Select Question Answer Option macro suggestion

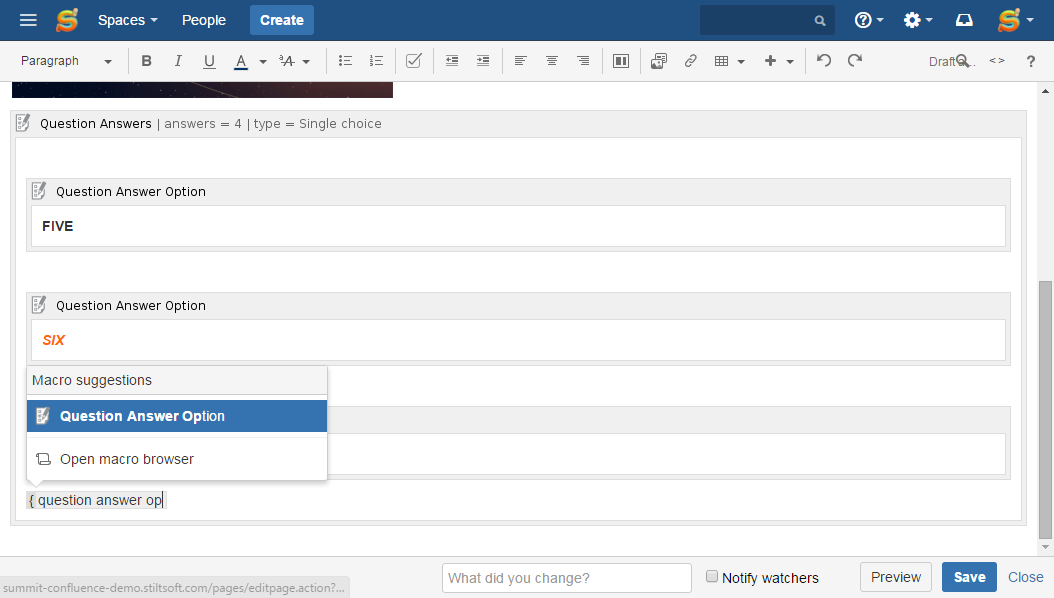click(177, 416)
